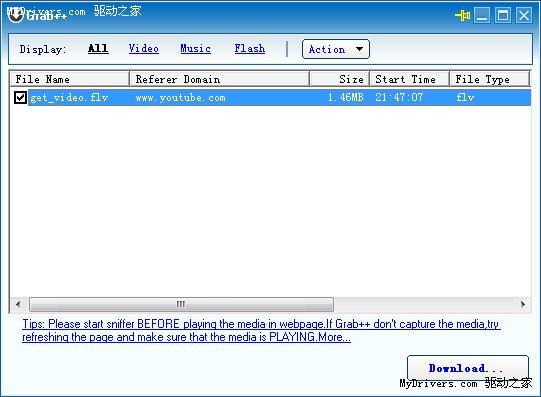Maximize the Grab++ window
The image size is (541, 397).
pyautogui.click(x=503, y=16)
